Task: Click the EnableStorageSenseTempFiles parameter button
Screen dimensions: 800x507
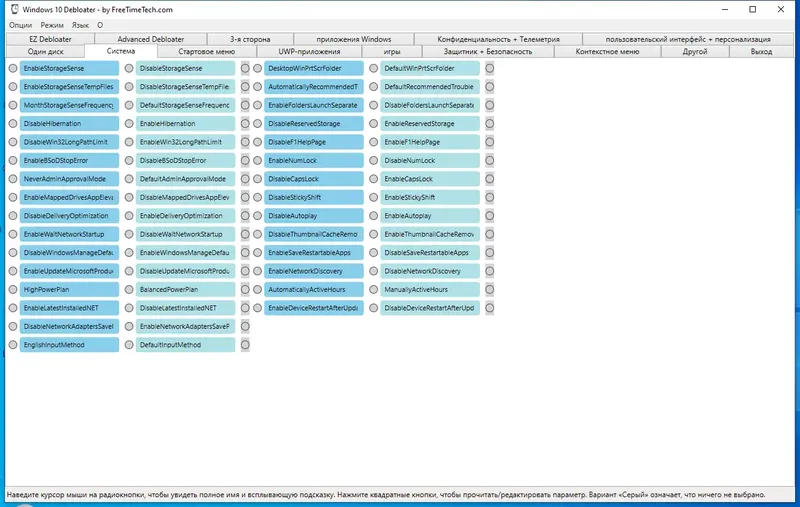Action: (69, 87)
